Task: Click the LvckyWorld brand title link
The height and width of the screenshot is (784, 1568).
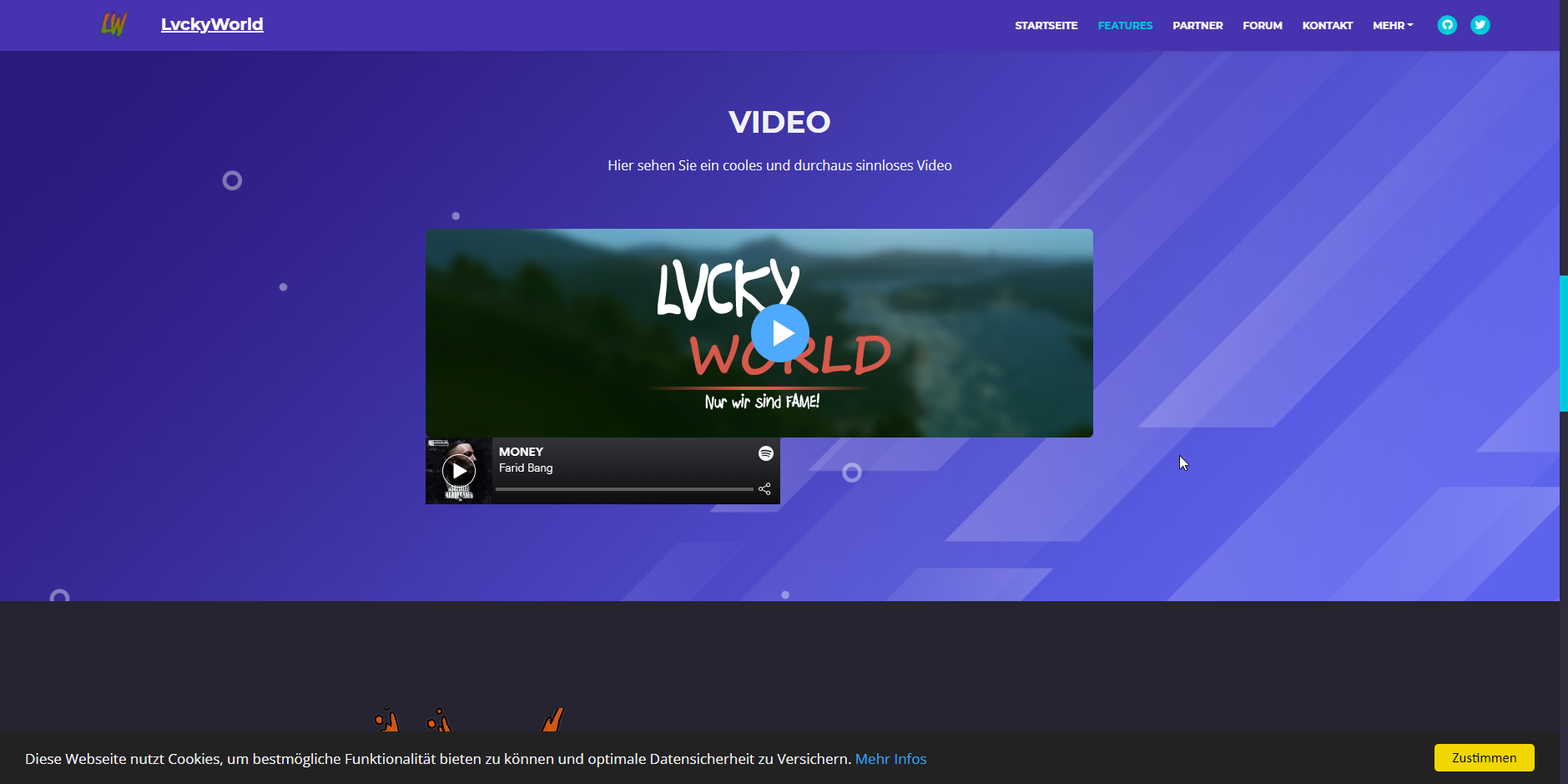Action: tap(212, 24)
